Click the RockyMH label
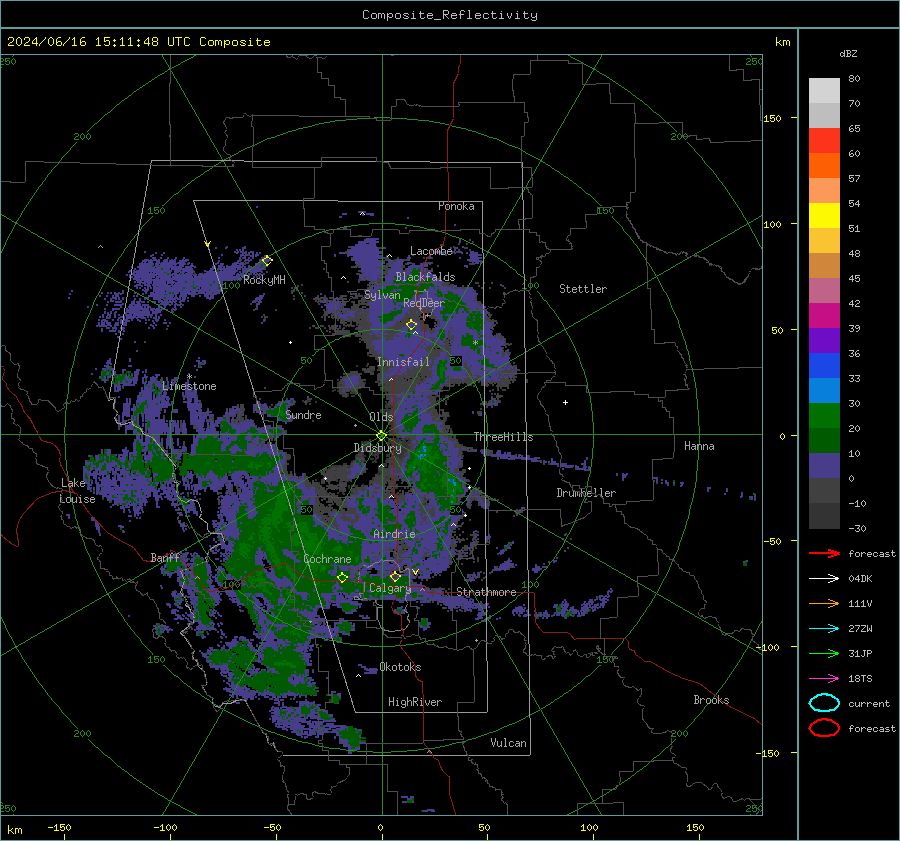This screenshot has height=841, width=900. click(x=264, y=280)
